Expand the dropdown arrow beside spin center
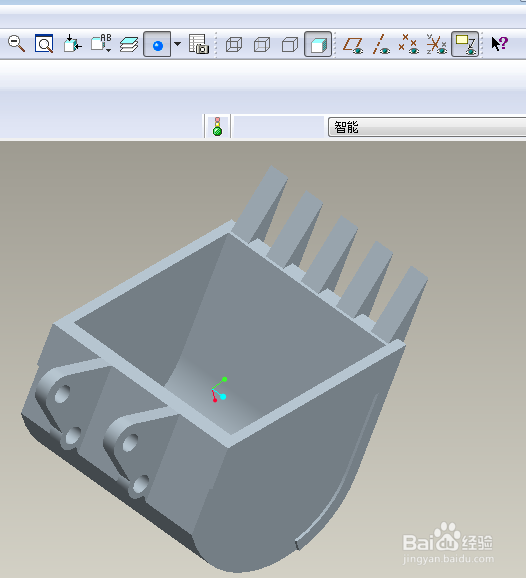The image size is (526, 578). click(177, 44)
